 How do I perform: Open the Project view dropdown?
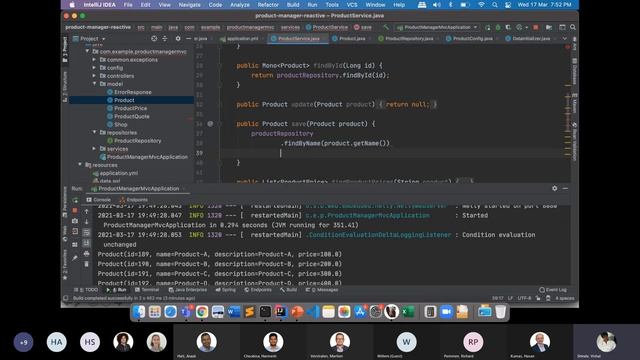tap(89, 38)
